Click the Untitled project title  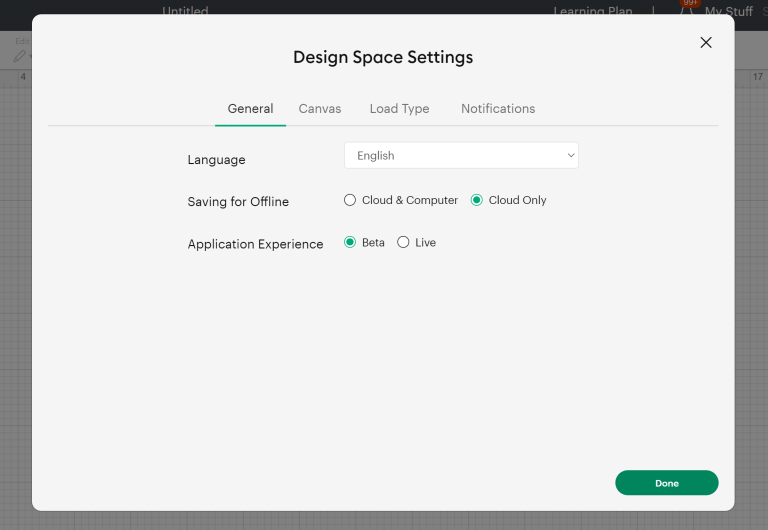pyautogui.click(x=186, y=11)
